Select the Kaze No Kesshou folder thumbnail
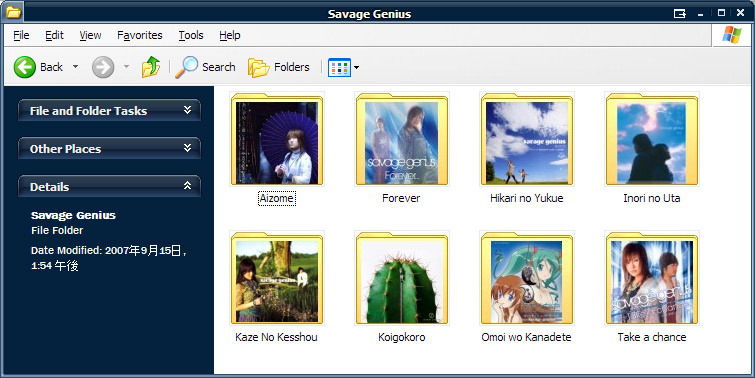This screenshot has width=755, height=378. click(x=277, y=278)
